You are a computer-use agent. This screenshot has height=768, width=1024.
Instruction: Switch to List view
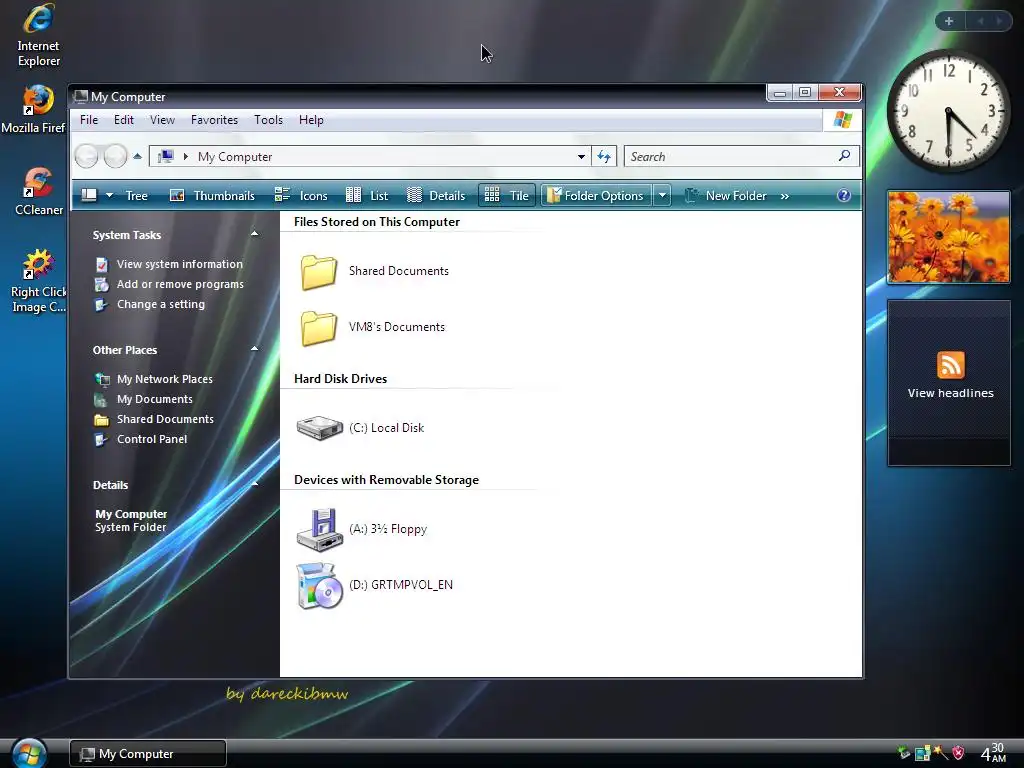(x=367, y=196)
